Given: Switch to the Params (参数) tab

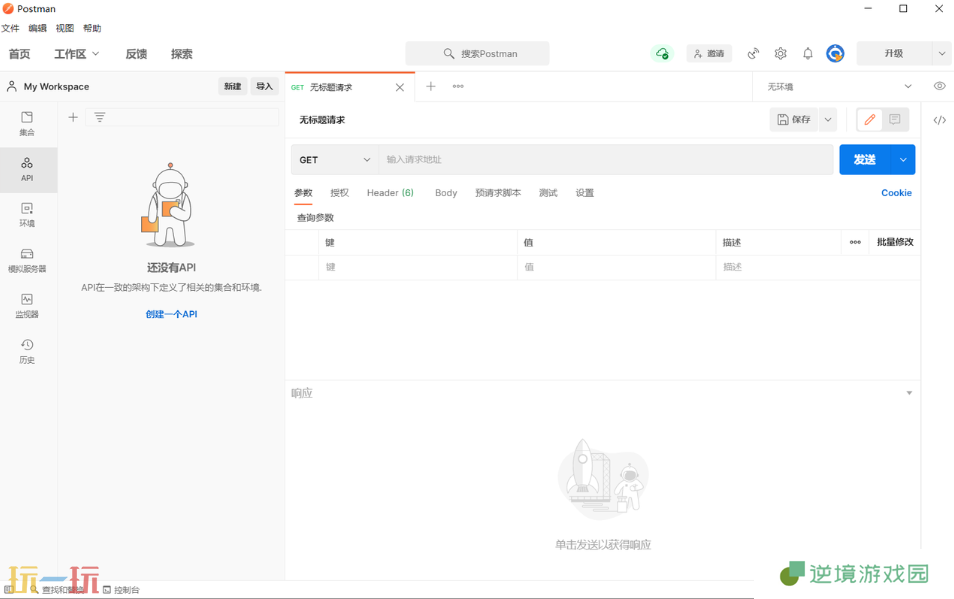Looking at the screenshot, I should 303,193.
